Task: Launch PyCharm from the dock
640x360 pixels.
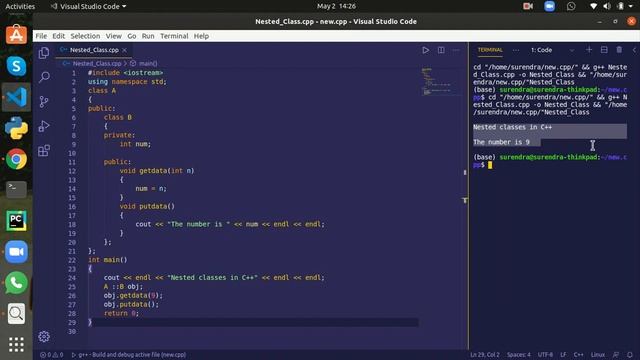Action: pyautogui.click(x=16, y=221)
